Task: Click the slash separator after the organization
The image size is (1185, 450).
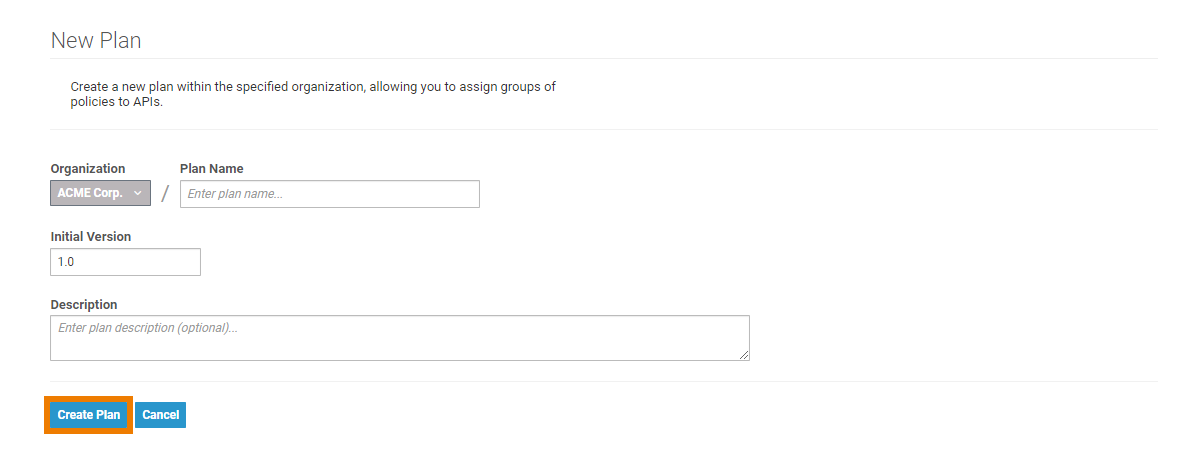Action: (x=165, y=194)
